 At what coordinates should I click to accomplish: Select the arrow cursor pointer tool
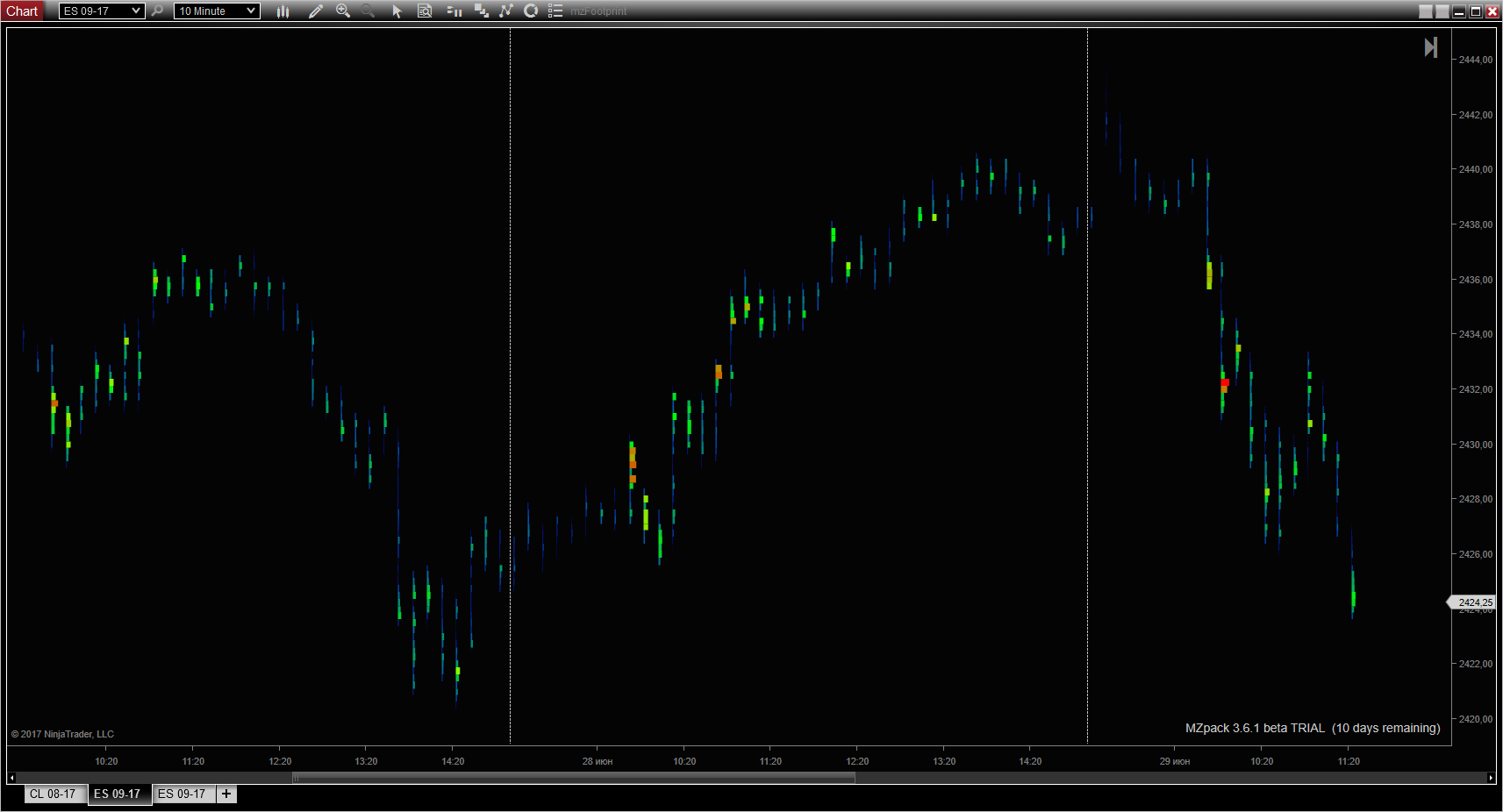(397, 11)
